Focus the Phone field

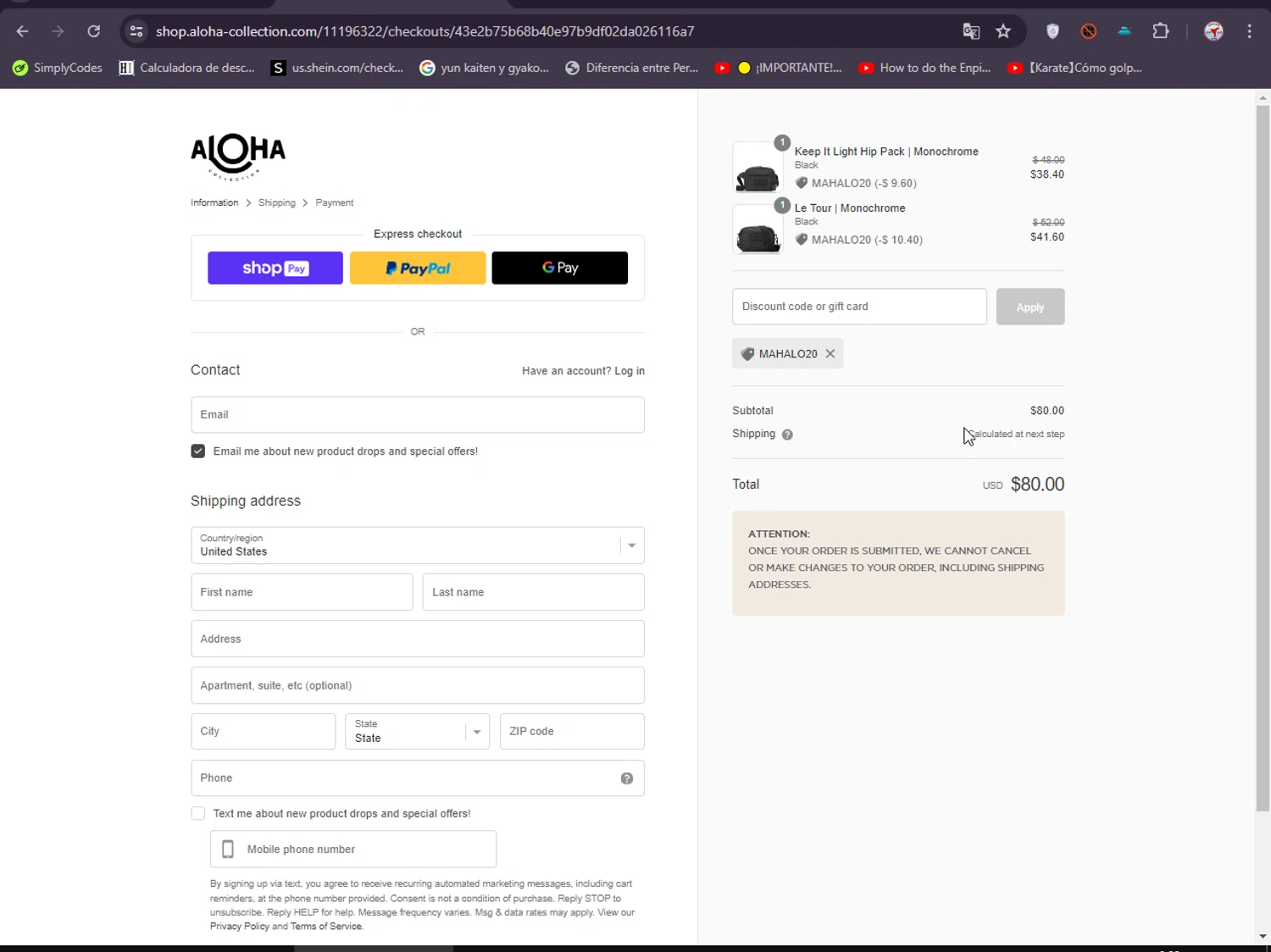pyautogui.click(x=418, y=778)
